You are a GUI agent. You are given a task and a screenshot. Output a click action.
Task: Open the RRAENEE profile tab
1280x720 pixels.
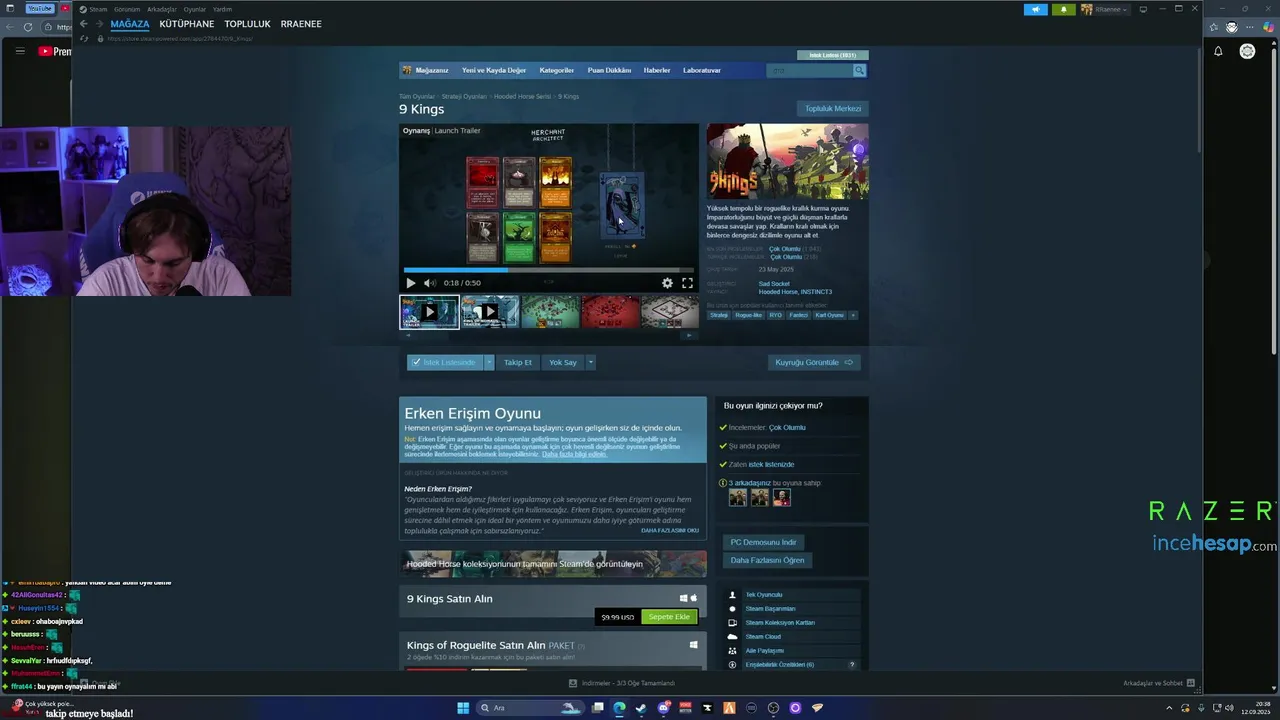tap(301, 24)
